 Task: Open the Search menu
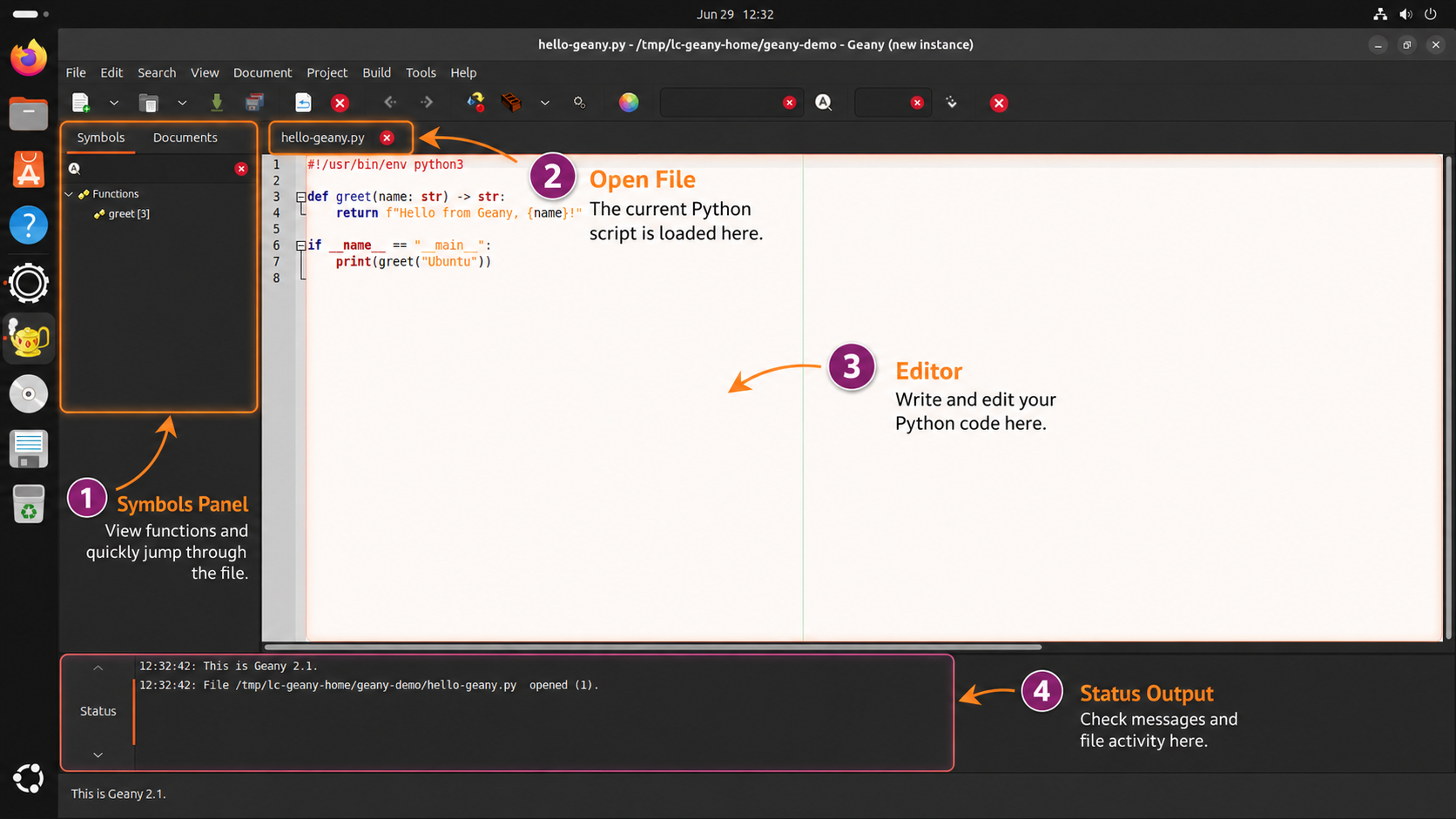(157, 72)
